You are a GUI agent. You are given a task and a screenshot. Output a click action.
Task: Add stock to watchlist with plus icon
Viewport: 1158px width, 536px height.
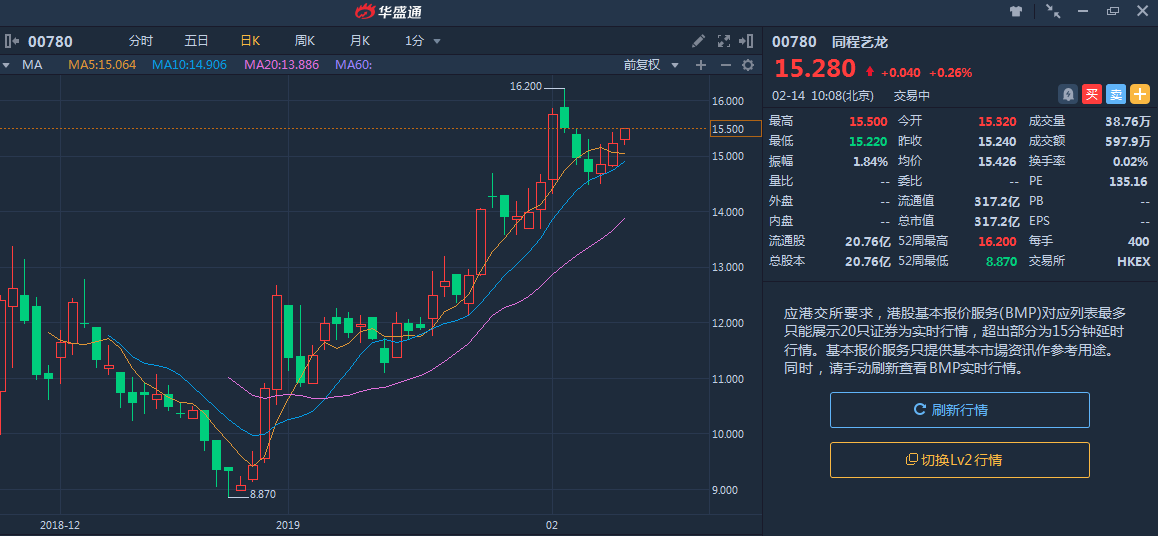pos(1140,94)
